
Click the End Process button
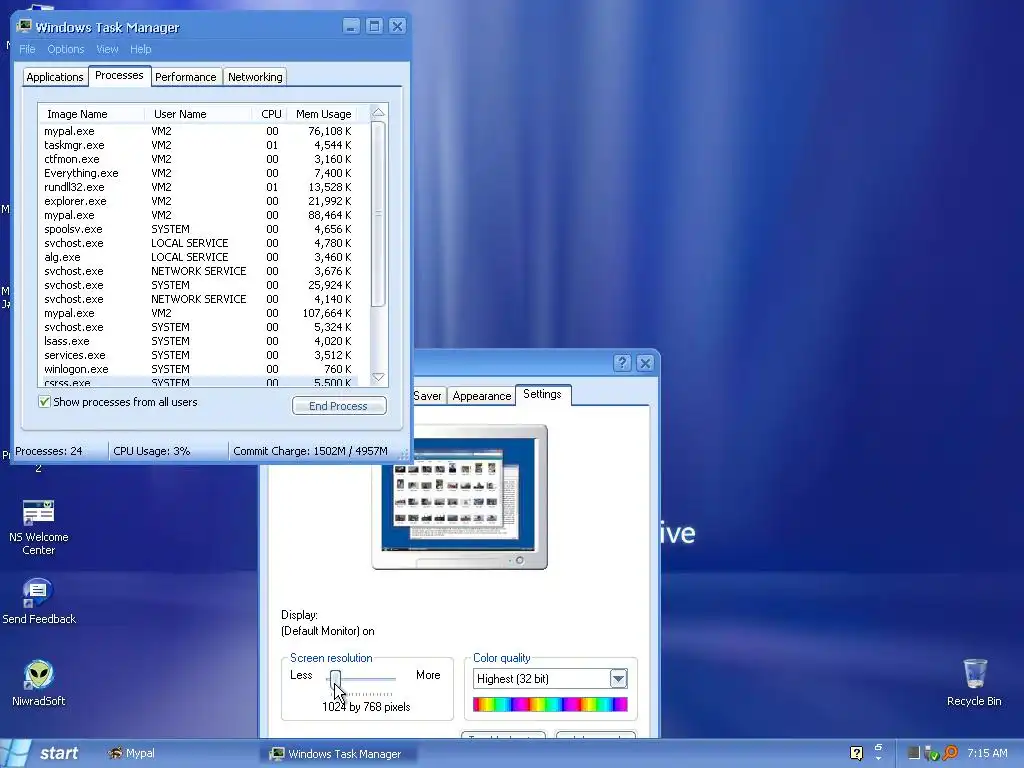(x=339, y=406)
